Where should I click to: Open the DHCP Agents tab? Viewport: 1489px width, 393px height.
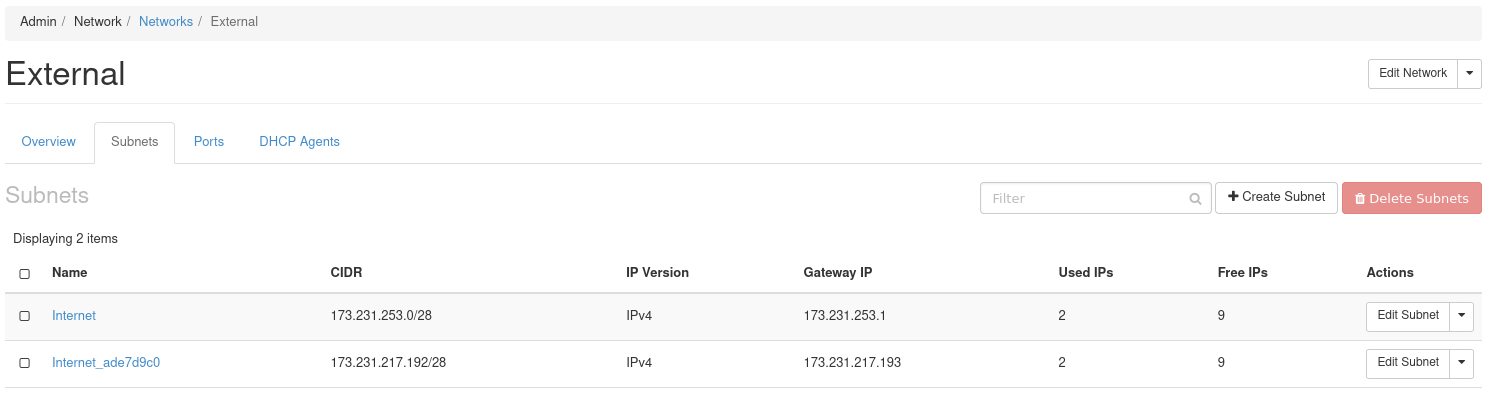click(x=300, y=142)
